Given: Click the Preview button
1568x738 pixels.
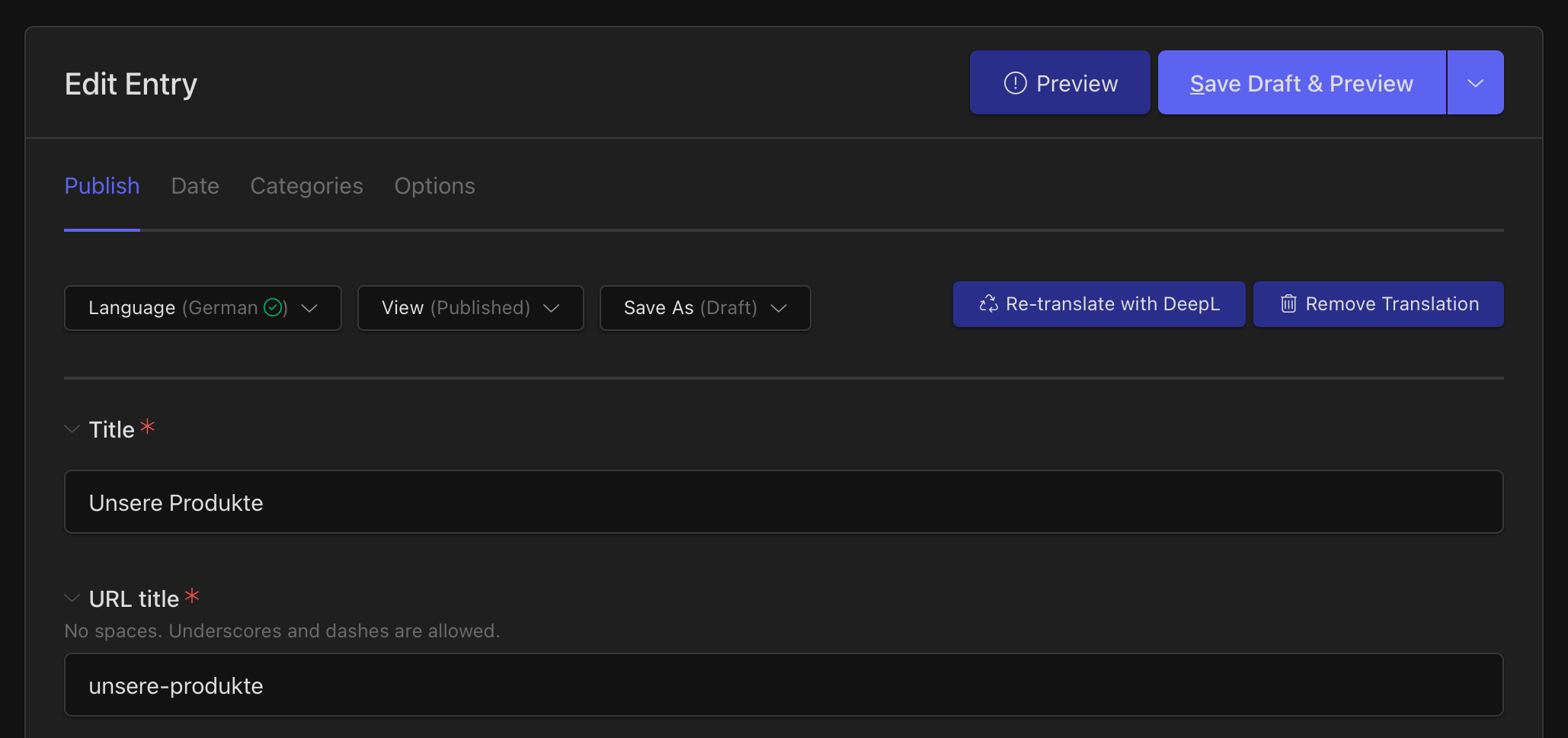Looking at the screenshot, I should pyautogui.click(x=1060, y=82).
